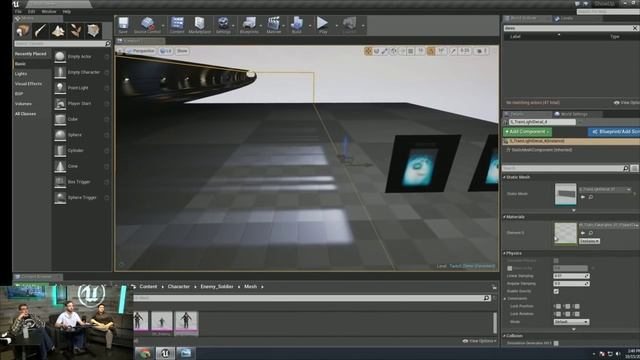The image size is (640, 360).
Task: Select the Visual Effects category
Action: [28, 84]
